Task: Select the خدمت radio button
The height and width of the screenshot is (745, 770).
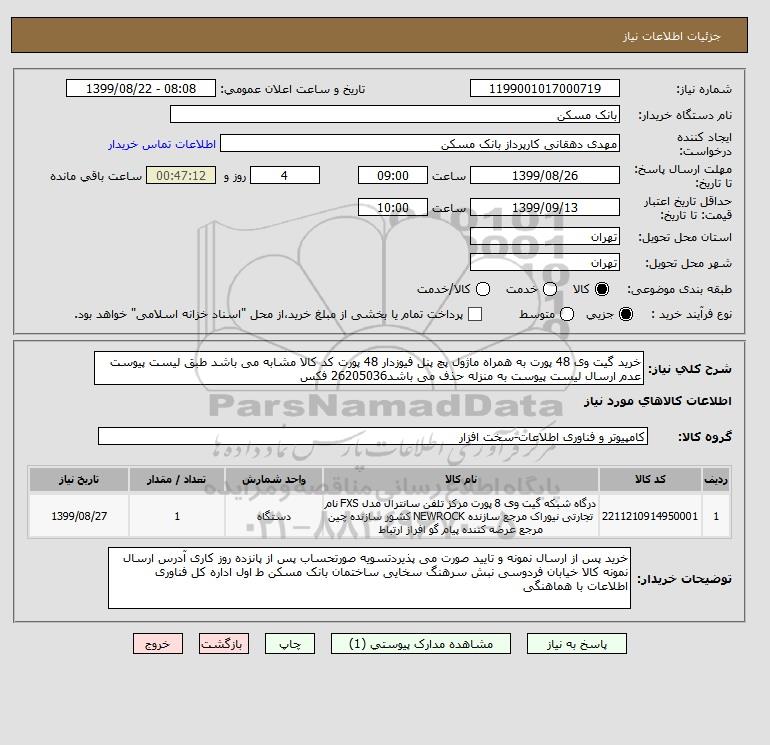Action: point(550,289)
